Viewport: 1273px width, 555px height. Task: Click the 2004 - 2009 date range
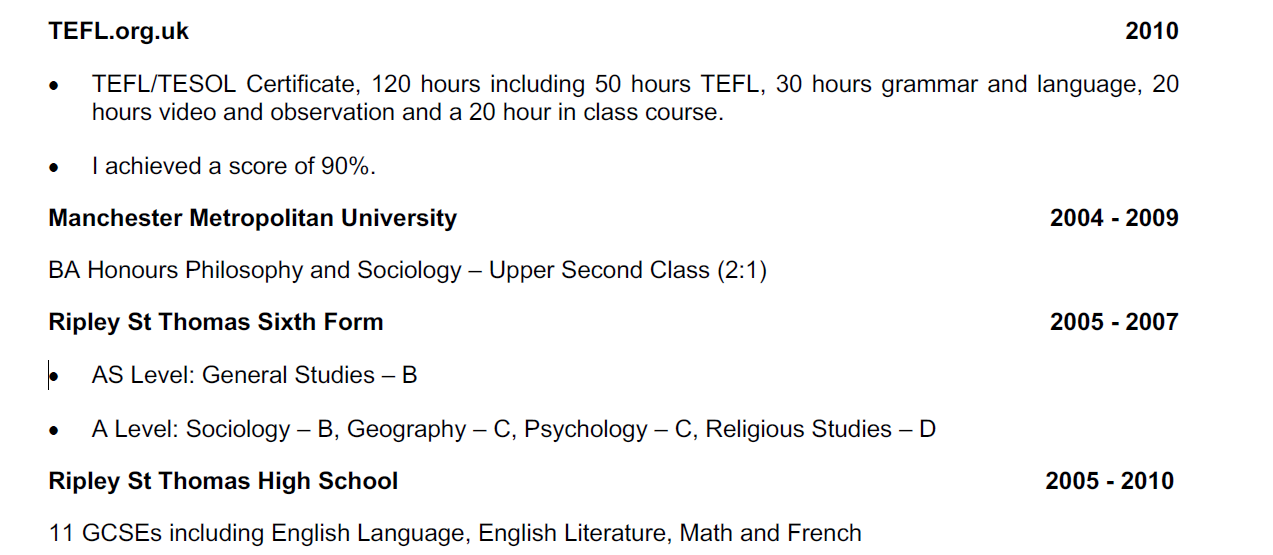(1113, 218)
